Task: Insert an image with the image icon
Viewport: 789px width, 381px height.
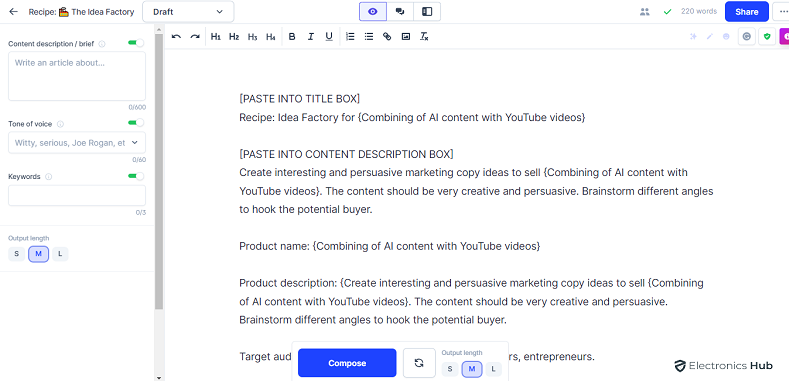Action: pos(406,37)
